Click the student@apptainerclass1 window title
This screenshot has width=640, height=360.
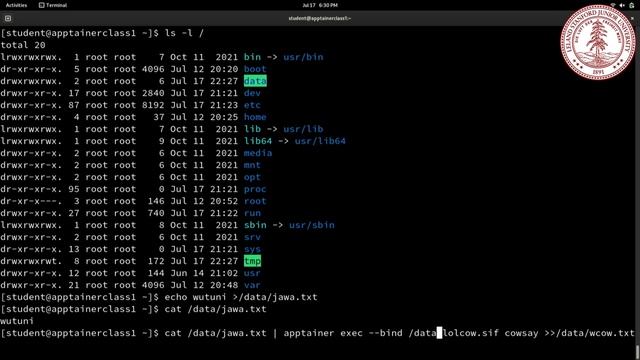(x=320, y=18)
